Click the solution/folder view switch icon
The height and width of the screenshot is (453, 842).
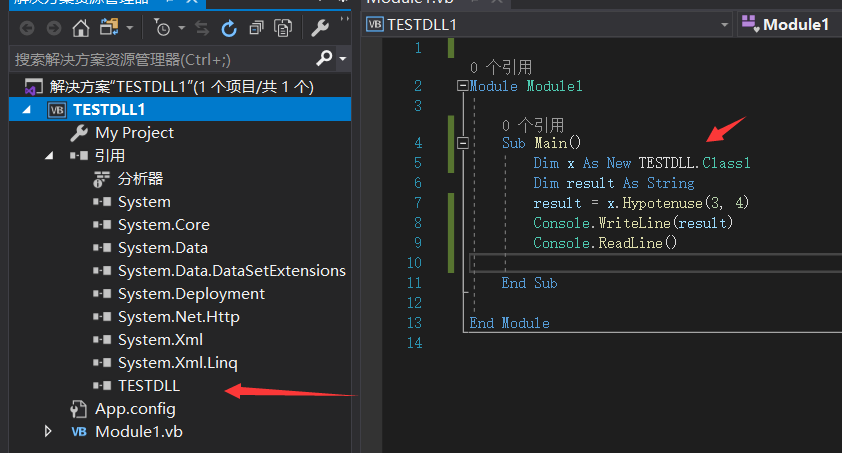(x=108, y=27)
